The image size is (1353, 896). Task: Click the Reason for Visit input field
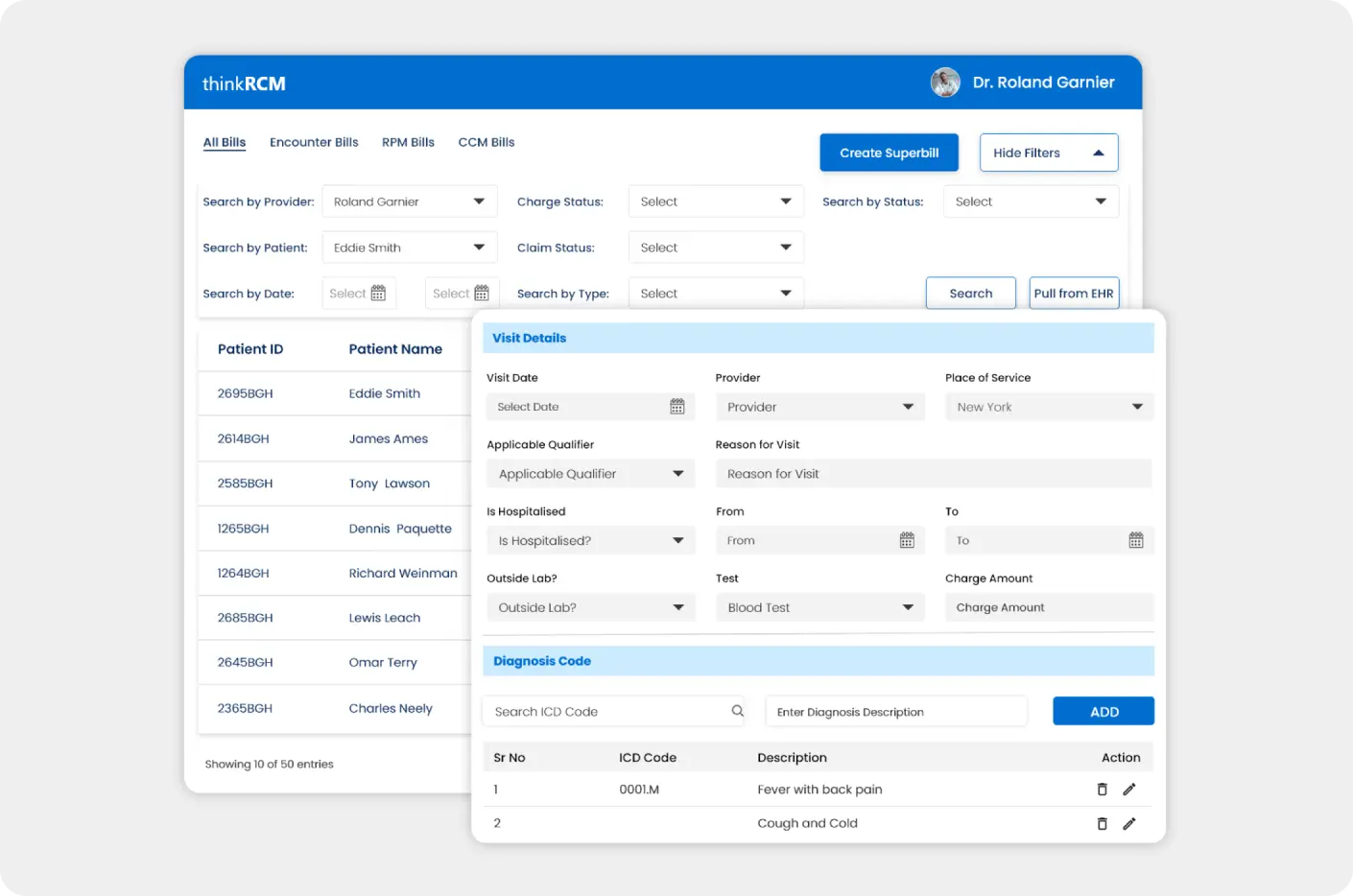coord(933,473)
